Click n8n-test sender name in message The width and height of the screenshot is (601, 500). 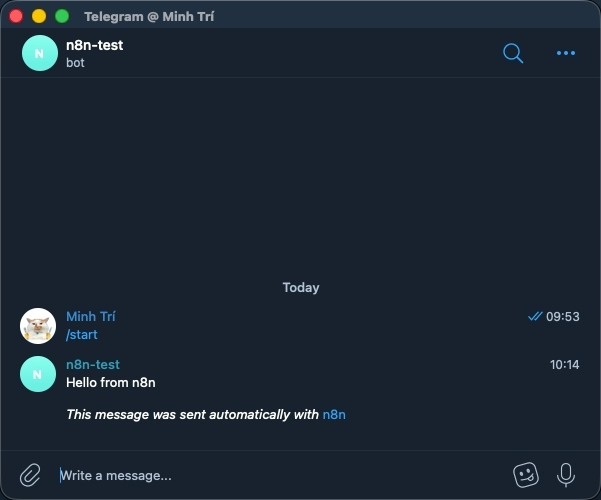[x=93, y=365]
